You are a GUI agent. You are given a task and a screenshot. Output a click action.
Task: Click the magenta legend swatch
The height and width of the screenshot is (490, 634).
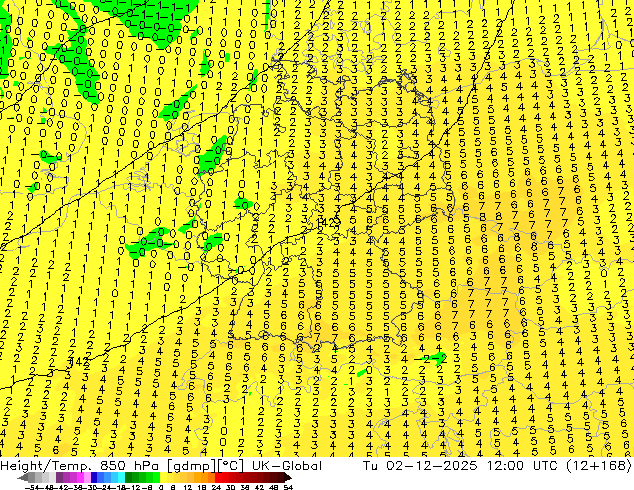[x=80, y=477]
